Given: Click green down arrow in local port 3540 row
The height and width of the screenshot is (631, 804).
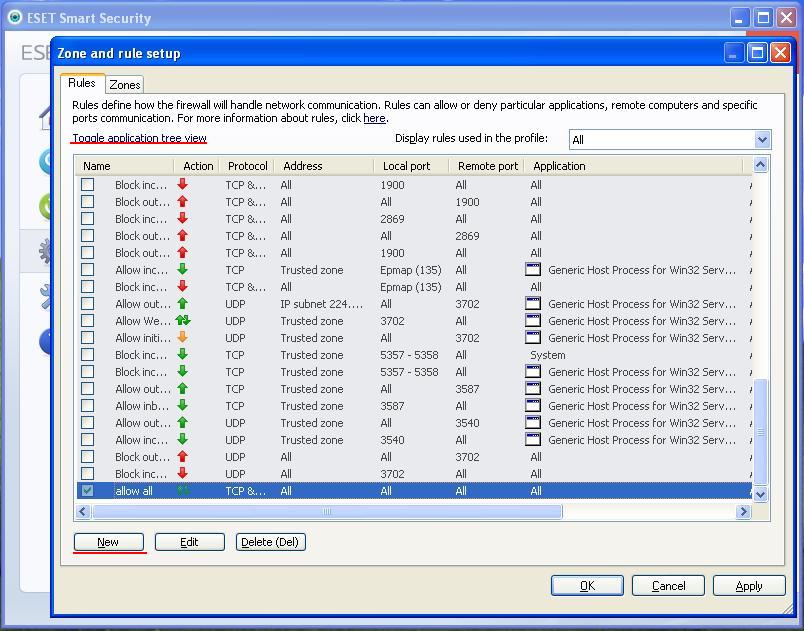Looking at the screenshot, I should tap(182, 439).
